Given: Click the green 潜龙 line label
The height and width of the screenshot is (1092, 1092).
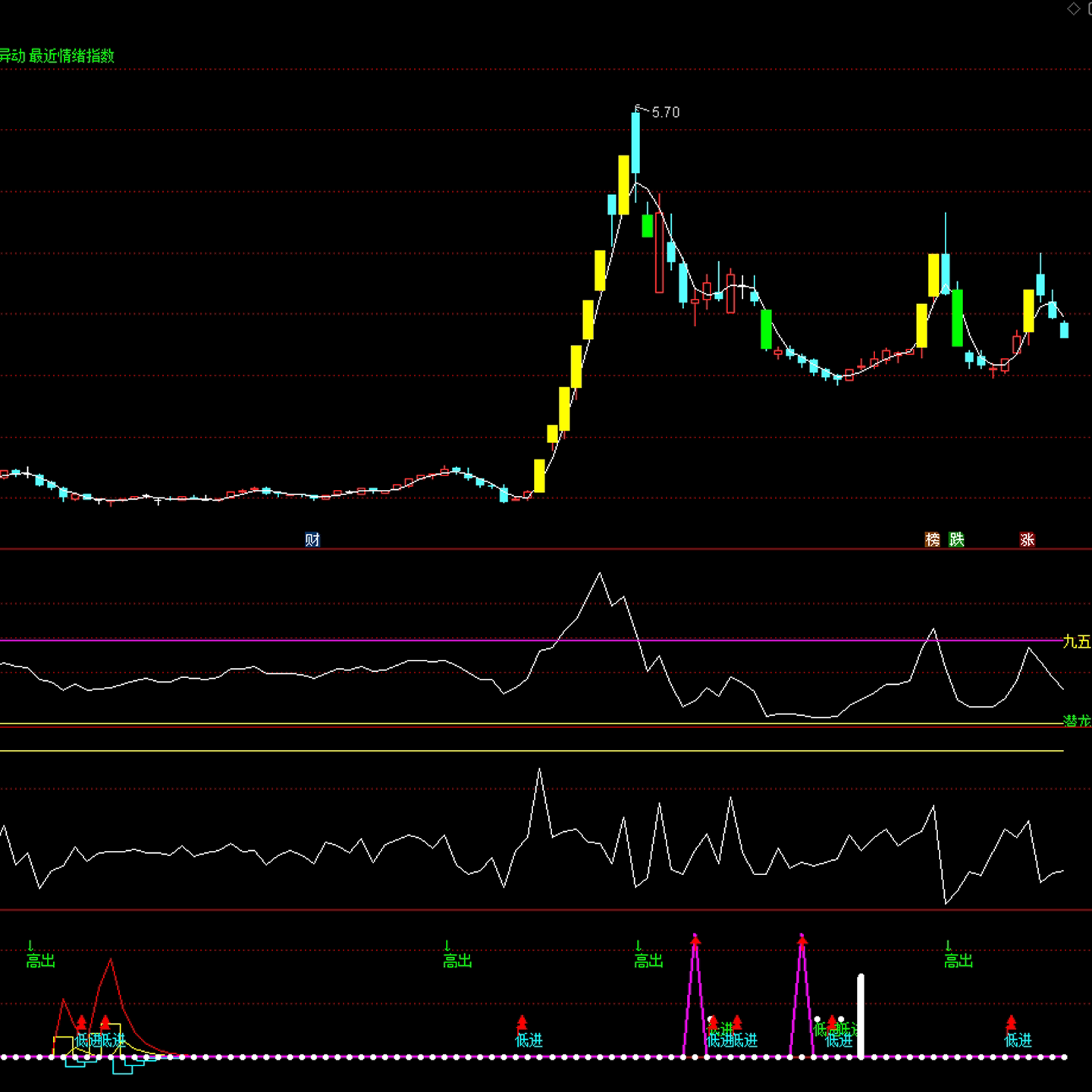Looking at the screenshot, I should [1077, 720].
